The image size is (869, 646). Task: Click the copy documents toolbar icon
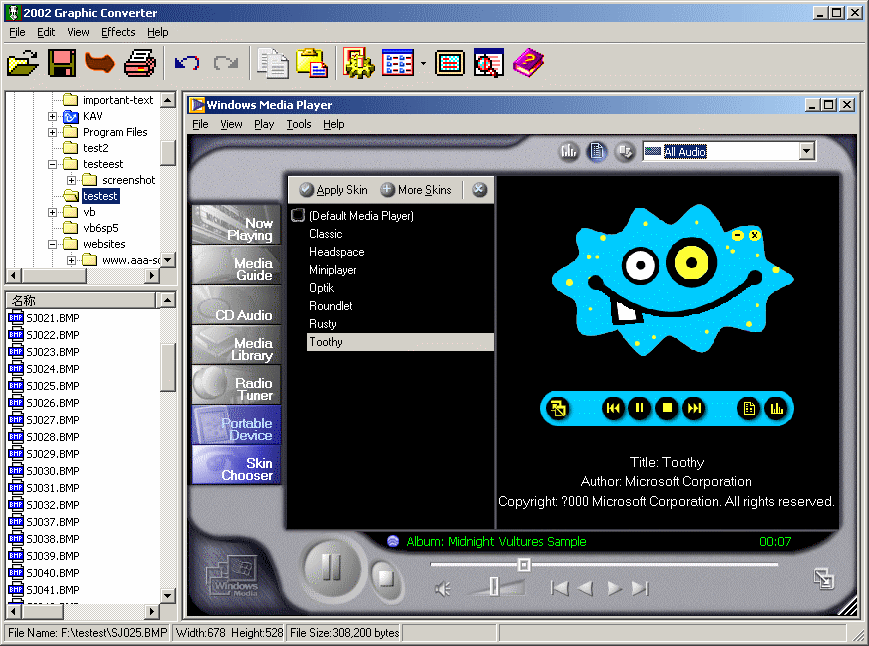(x=273, y=63)
